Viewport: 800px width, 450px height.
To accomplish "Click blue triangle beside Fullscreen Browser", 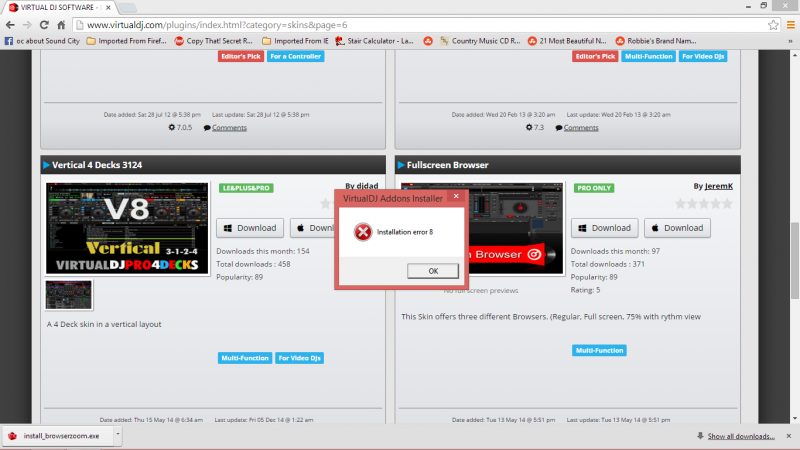I will tap(401, 165).
